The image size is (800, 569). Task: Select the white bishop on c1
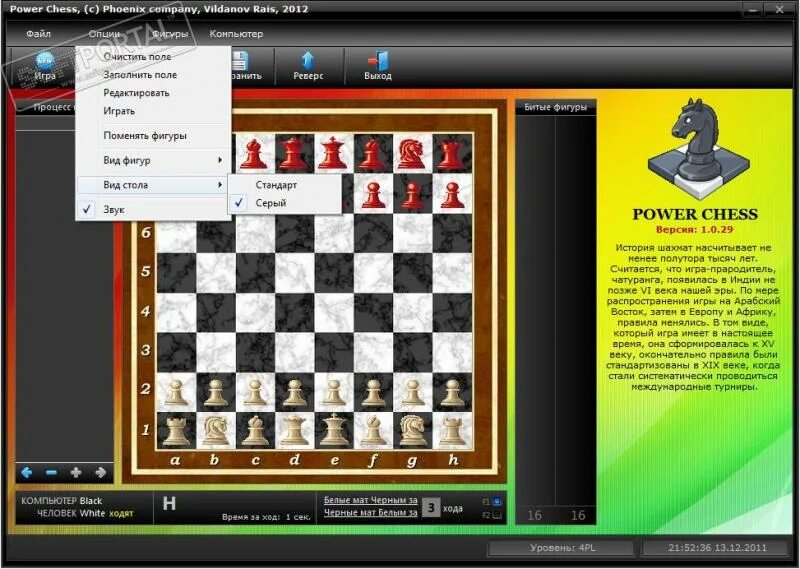pos(255,430)
